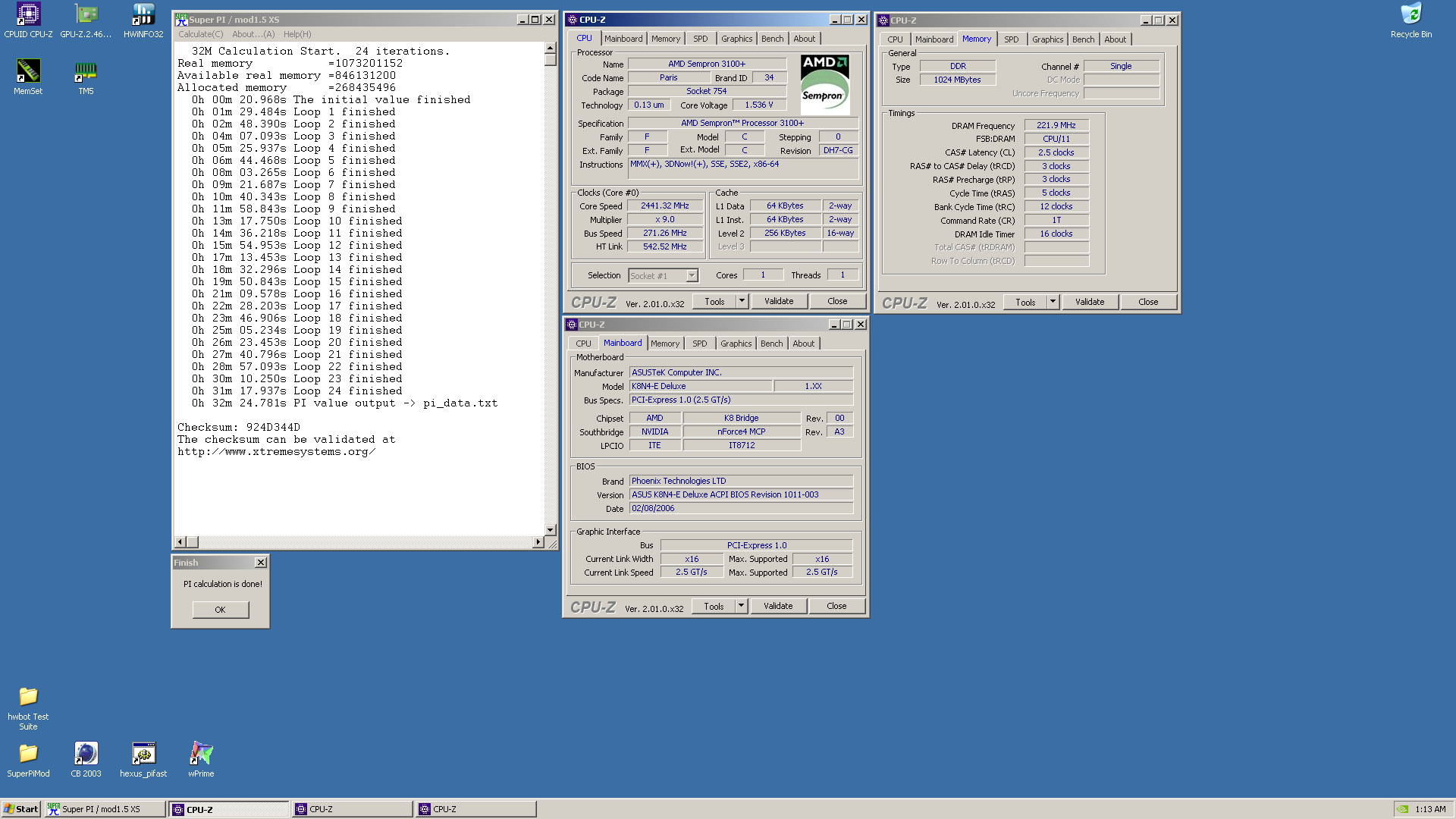Expand Tools dropdown arrow in Memory window

pos(1053,303)
